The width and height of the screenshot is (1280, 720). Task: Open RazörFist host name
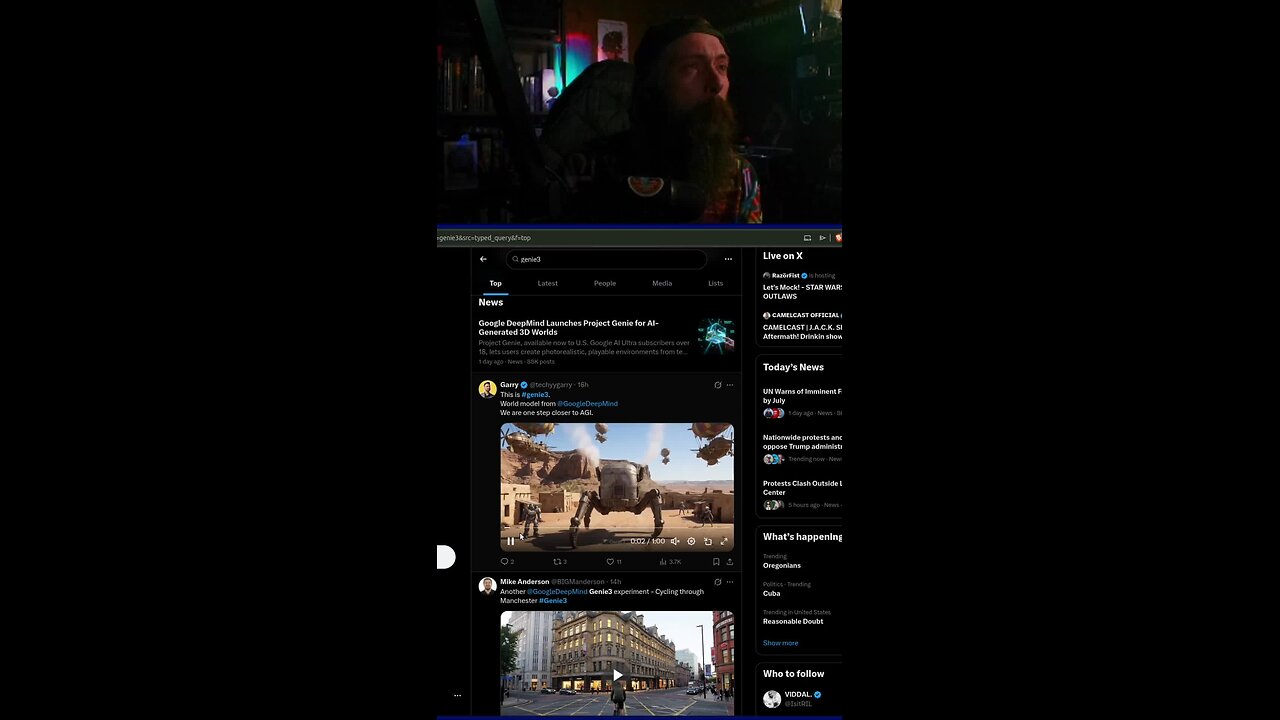tap(785, 275)
